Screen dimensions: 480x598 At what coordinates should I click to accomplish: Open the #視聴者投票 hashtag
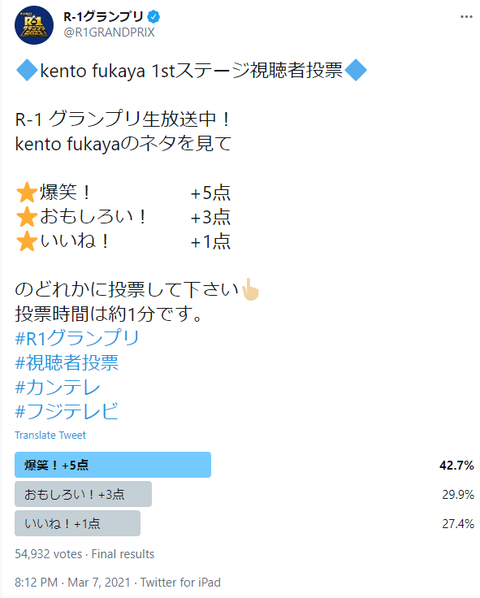click(x=67, y=362)
